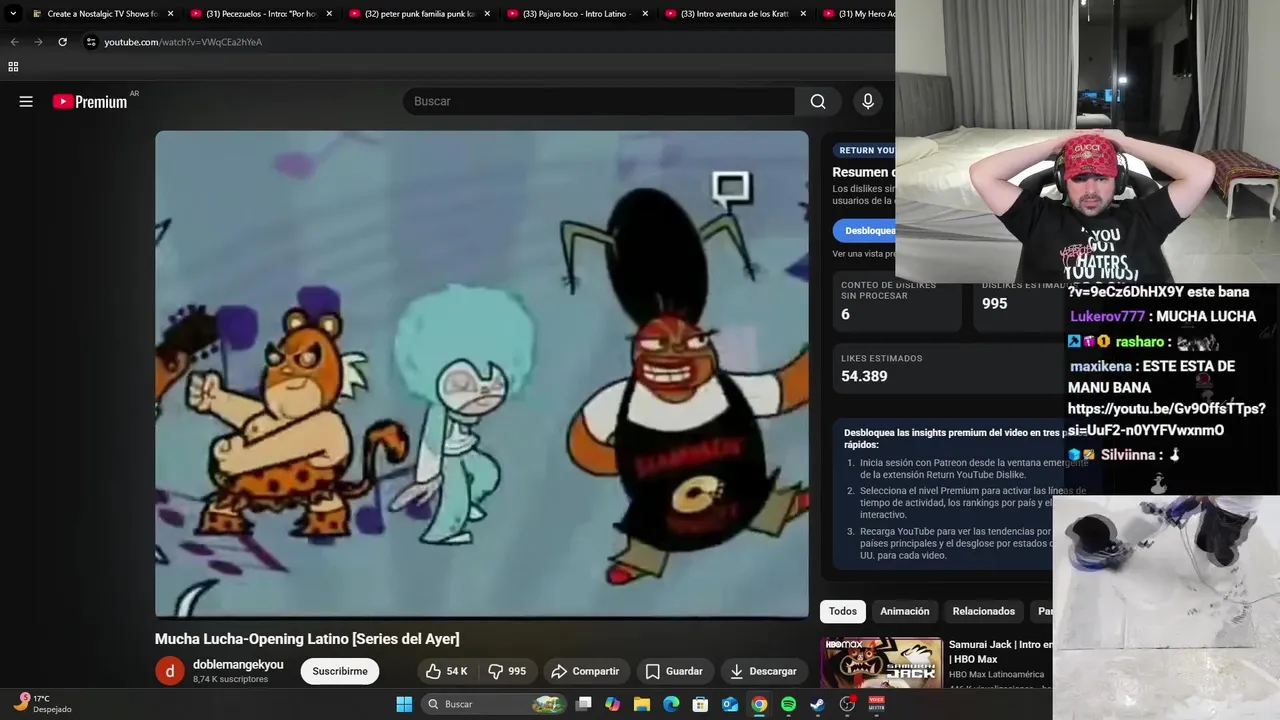Open Task View from taskbar

pyautogui.click(x=584, y=704)
